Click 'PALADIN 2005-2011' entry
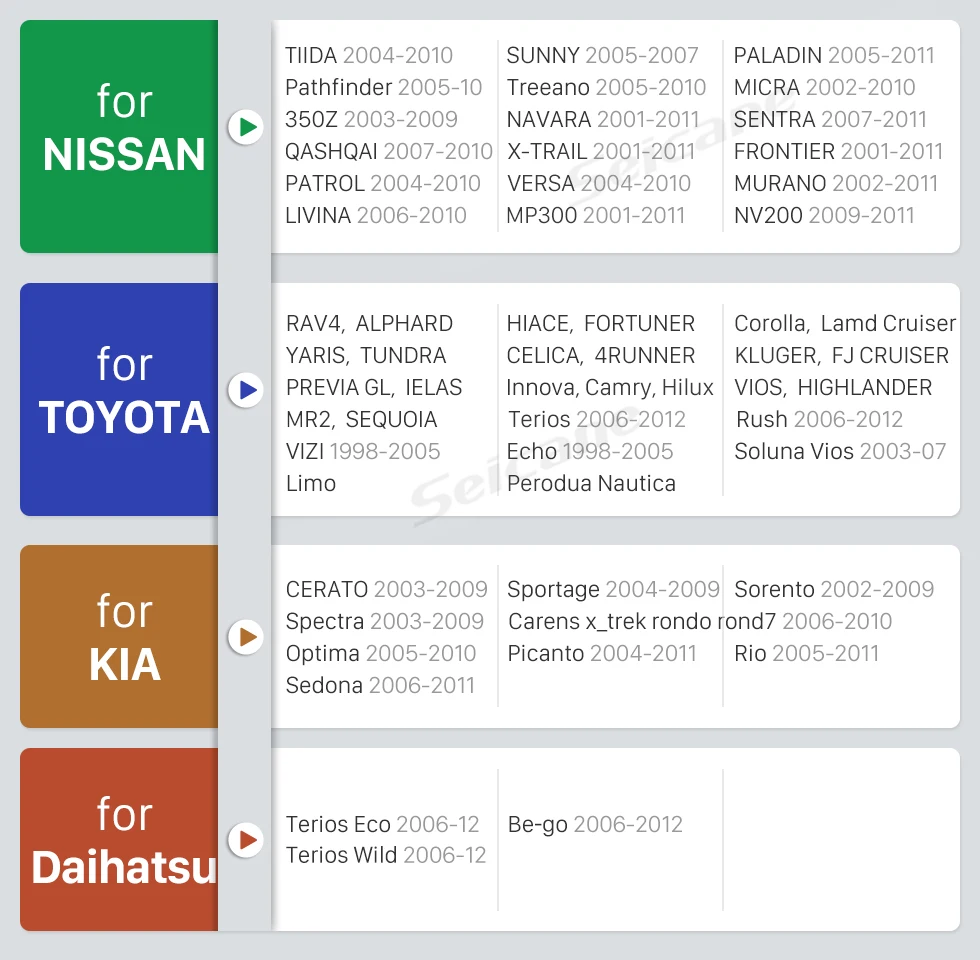Screen dimensions: 980x960 click(x=834, y=55)
